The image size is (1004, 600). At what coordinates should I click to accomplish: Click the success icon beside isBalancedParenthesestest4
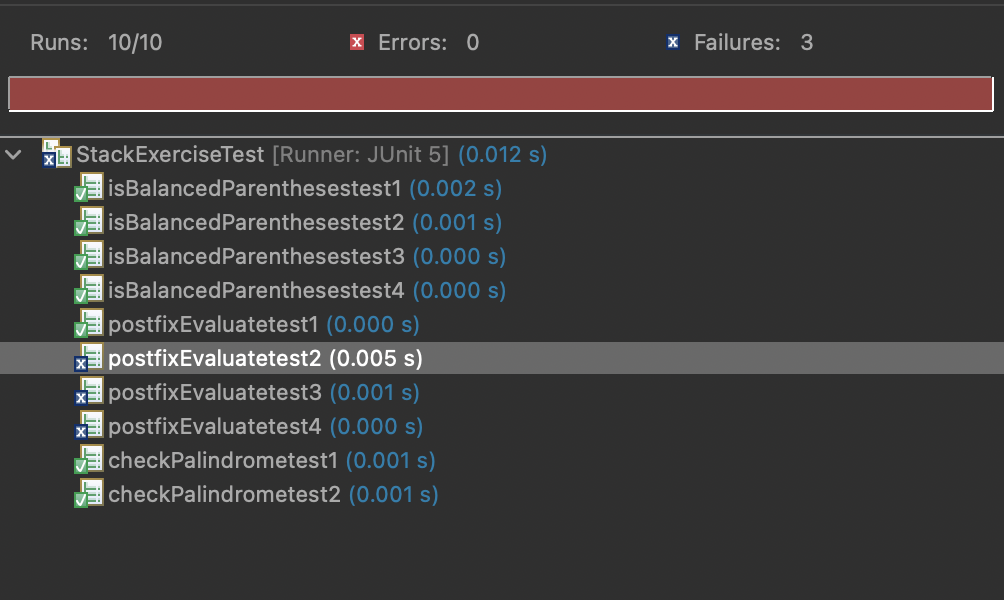87,290
